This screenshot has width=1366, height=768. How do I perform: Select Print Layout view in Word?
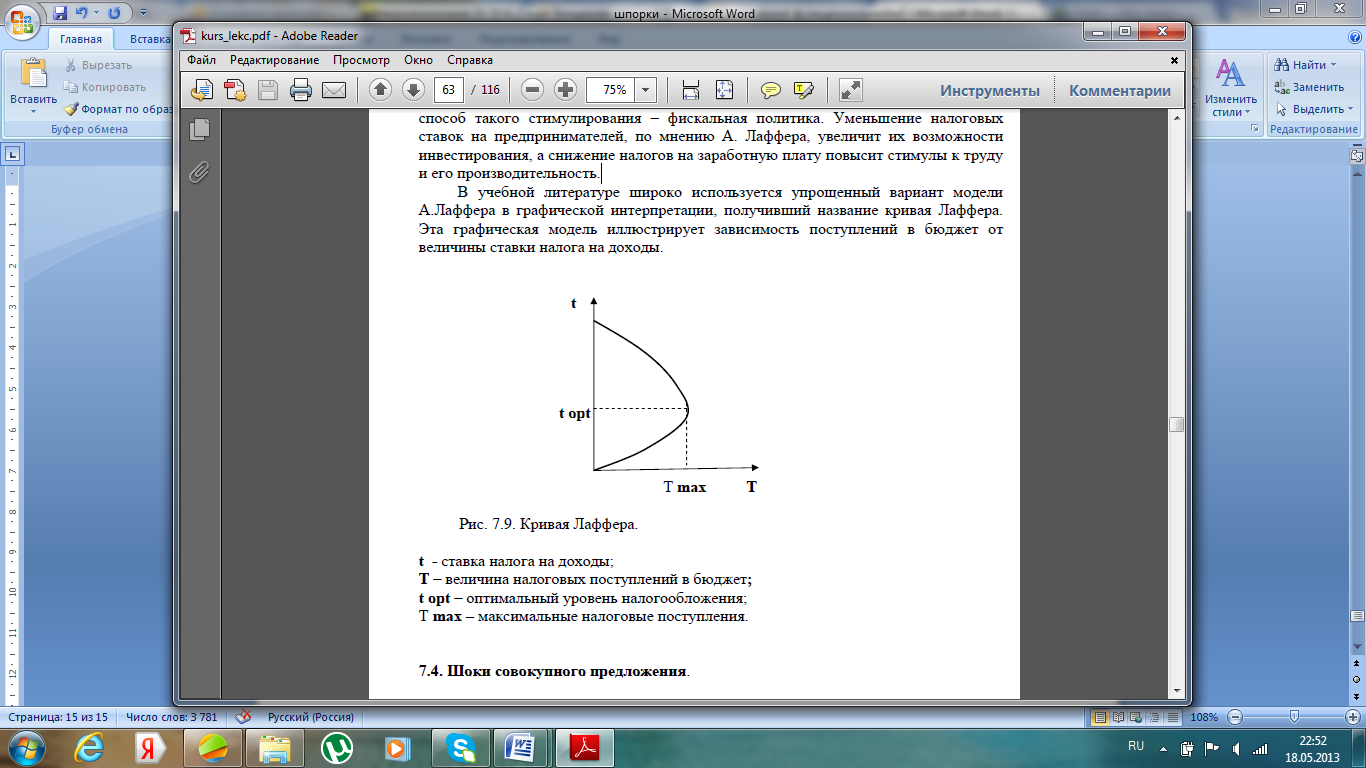pos(1101,717)
